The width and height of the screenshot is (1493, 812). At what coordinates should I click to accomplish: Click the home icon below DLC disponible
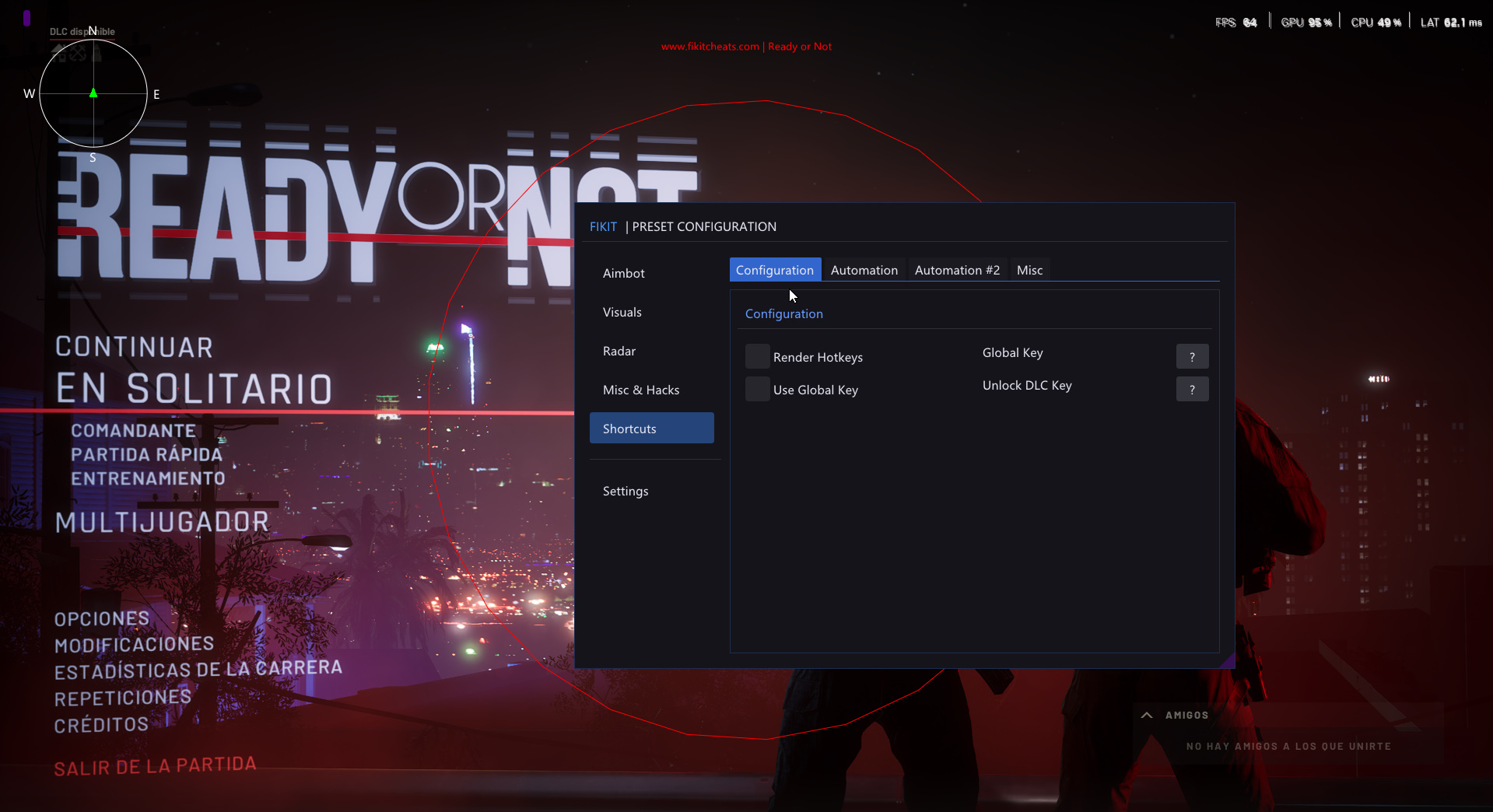pos(58,53)
